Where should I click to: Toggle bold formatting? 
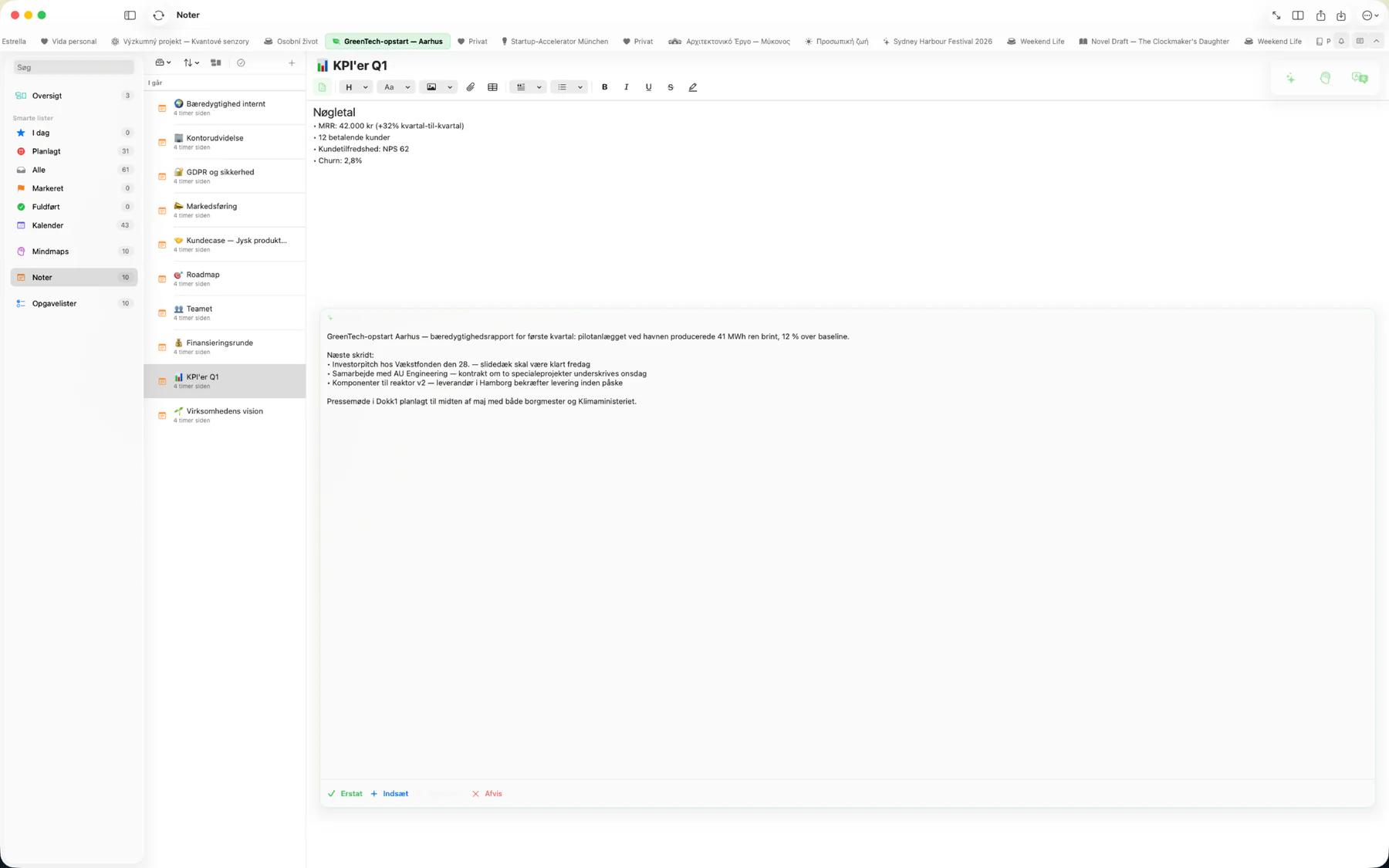click(x=604, y=87)
